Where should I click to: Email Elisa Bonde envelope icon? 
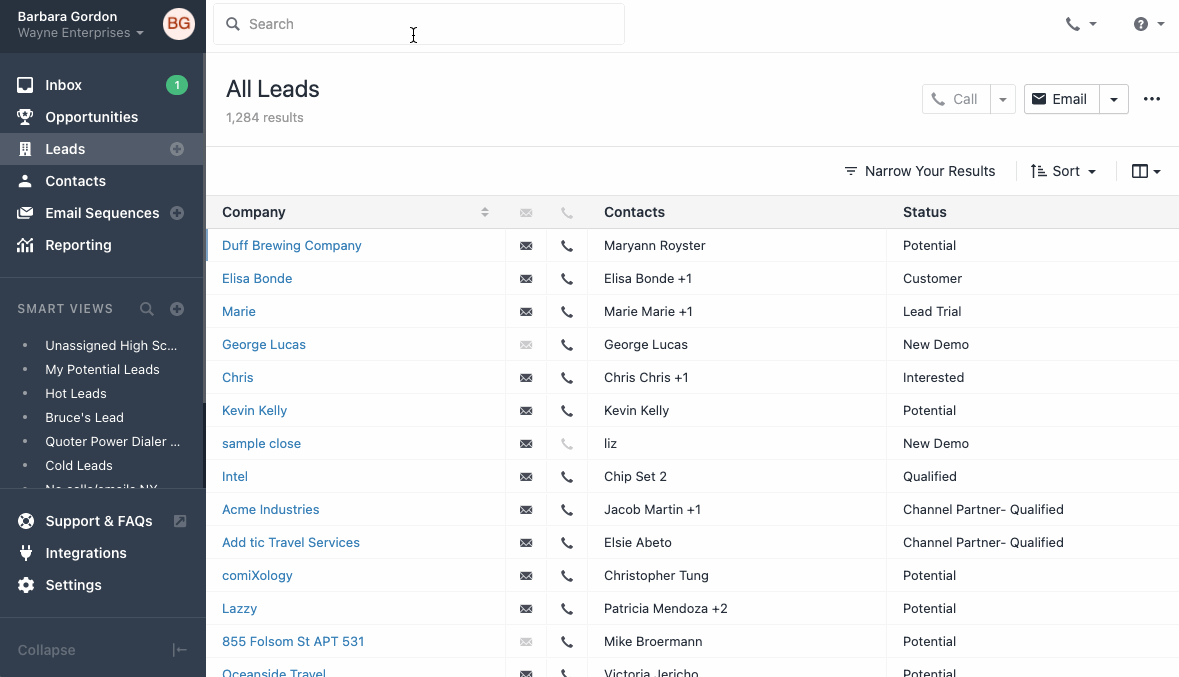(526, 279)
